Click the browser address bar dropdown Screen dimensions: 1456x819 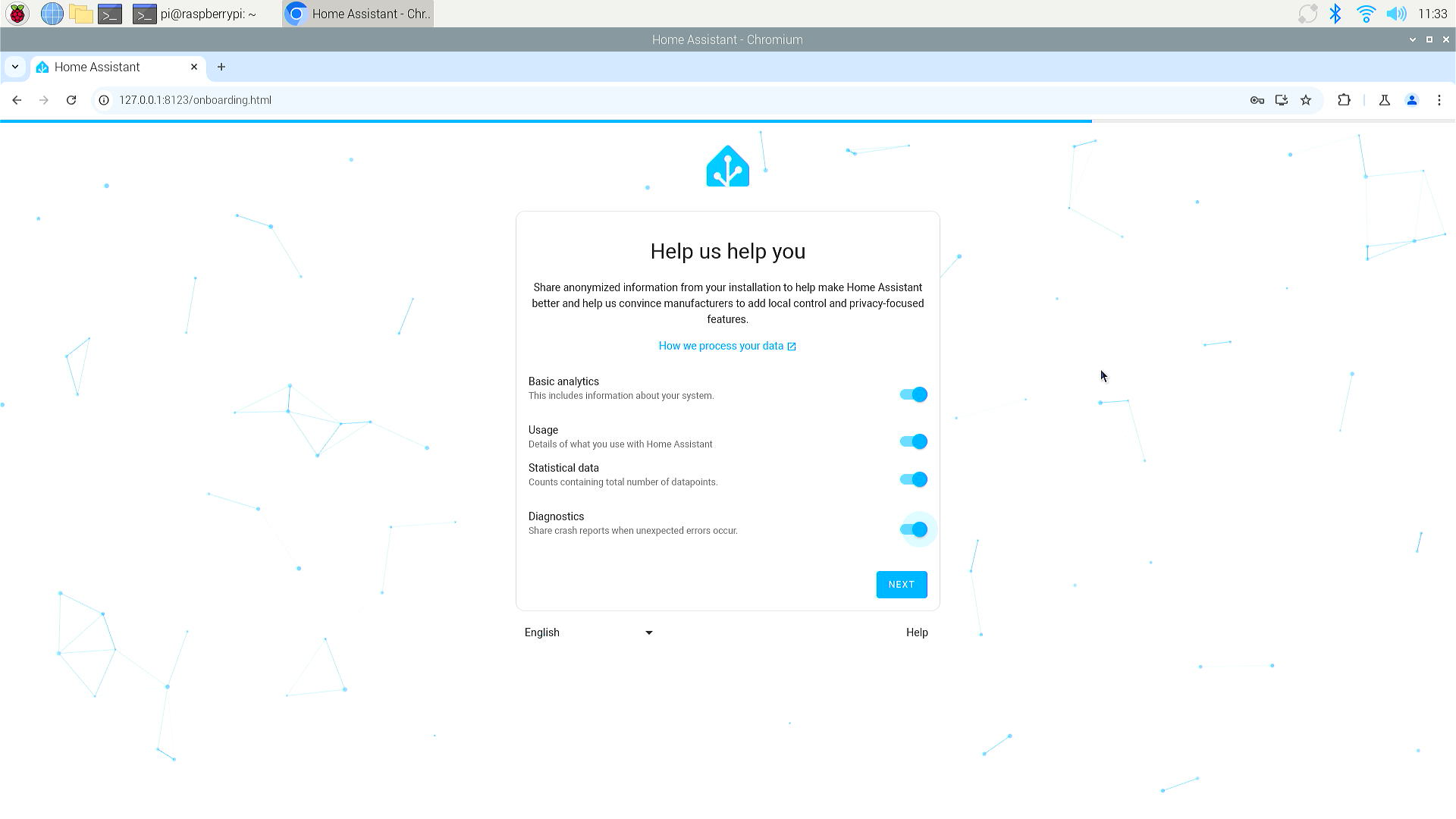coord(14,67)
